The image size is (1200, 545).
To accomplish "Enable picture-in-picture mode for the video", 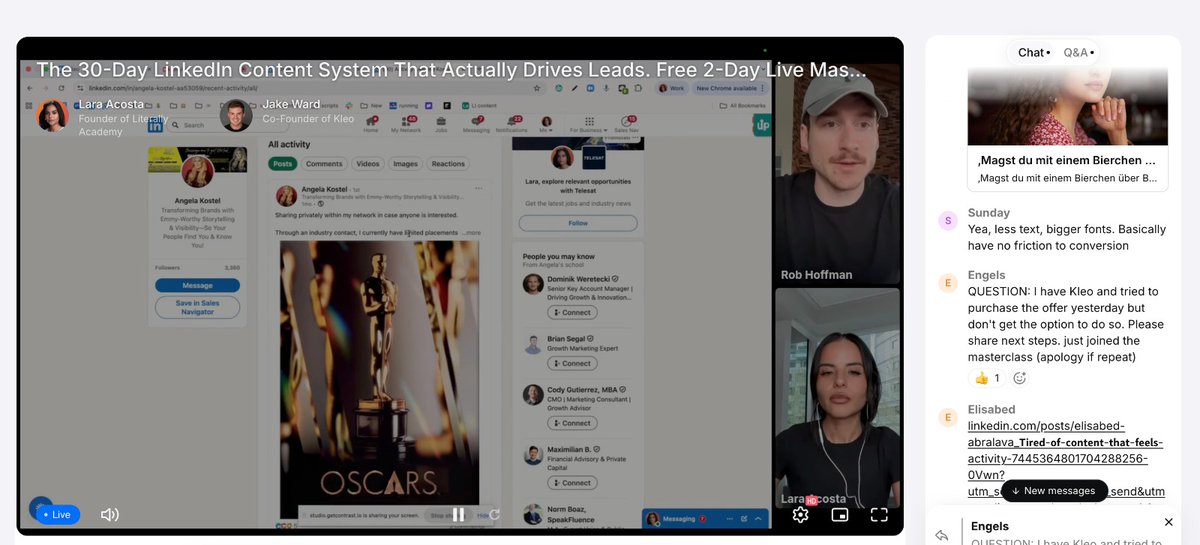I will click(x=840, y=514).
